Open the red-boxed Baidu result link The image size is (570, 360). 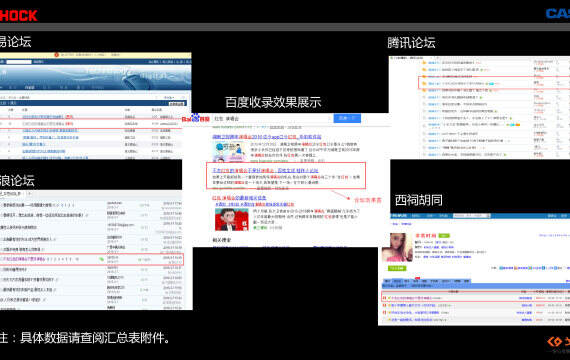click(x=265, y=170)
